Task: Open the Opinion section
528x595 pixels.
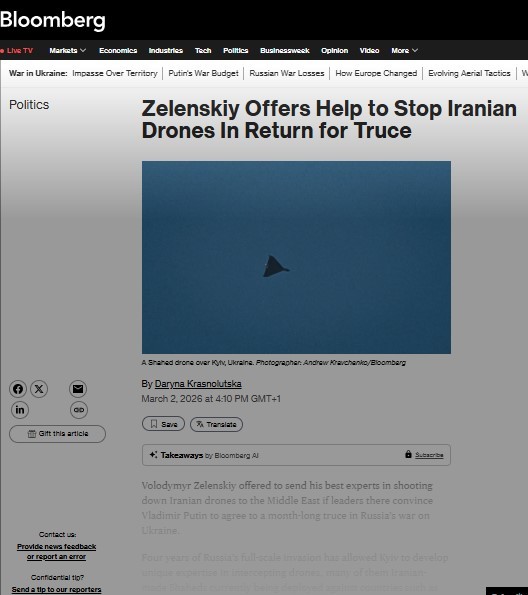Action: pos(334,50)
